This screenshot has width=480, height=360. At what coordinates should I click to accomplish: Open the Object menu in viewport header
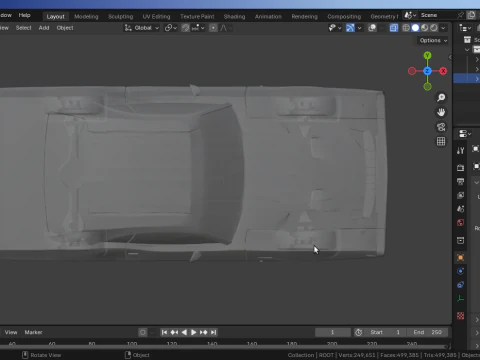(65, 28)
